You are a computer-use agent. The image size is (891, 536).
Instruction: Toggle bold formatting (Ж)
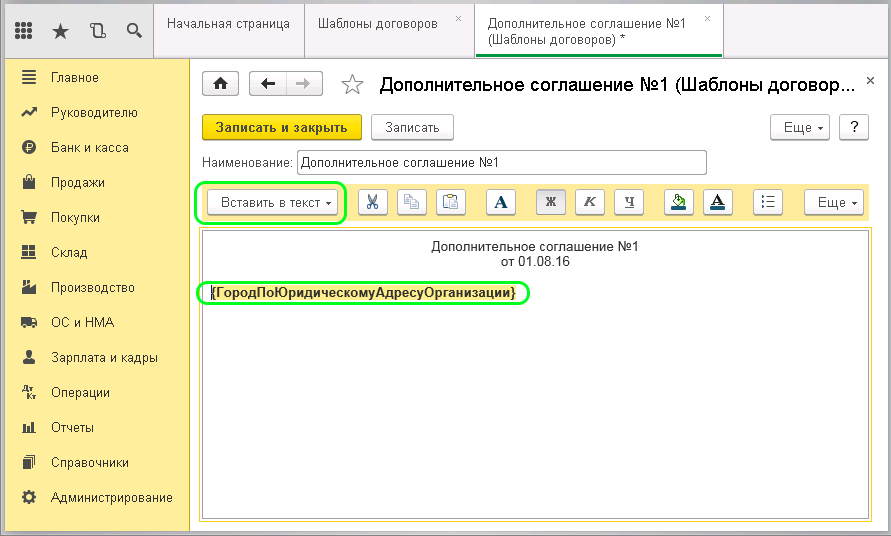click(x=551, y=202)
